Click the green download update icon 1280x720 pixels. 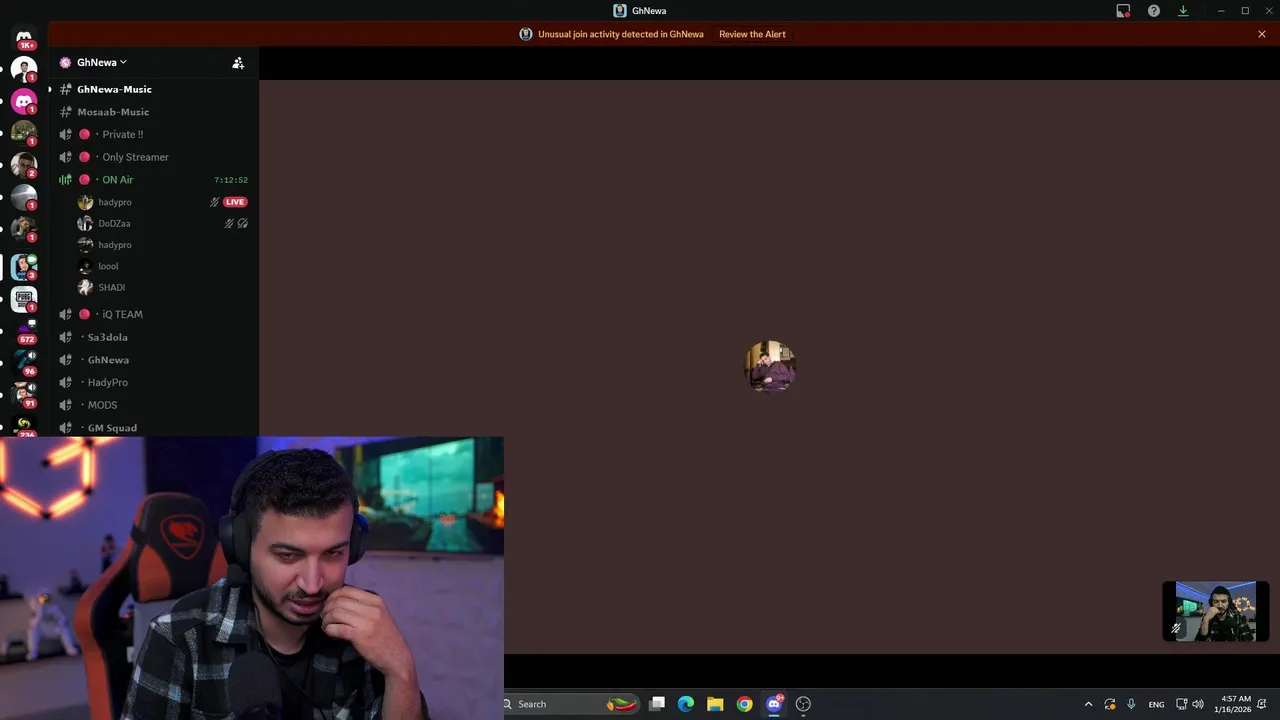point(1183,11)
